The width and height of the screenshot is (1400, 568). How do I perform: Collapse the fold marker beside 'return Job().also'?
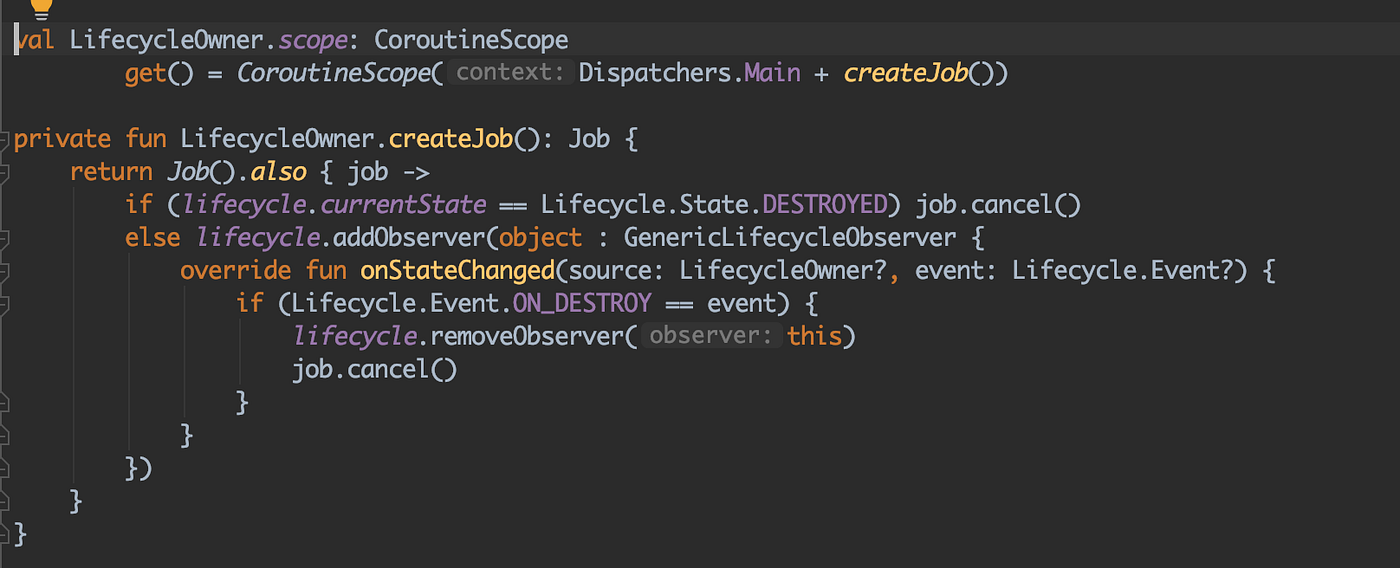coord(4,172)
